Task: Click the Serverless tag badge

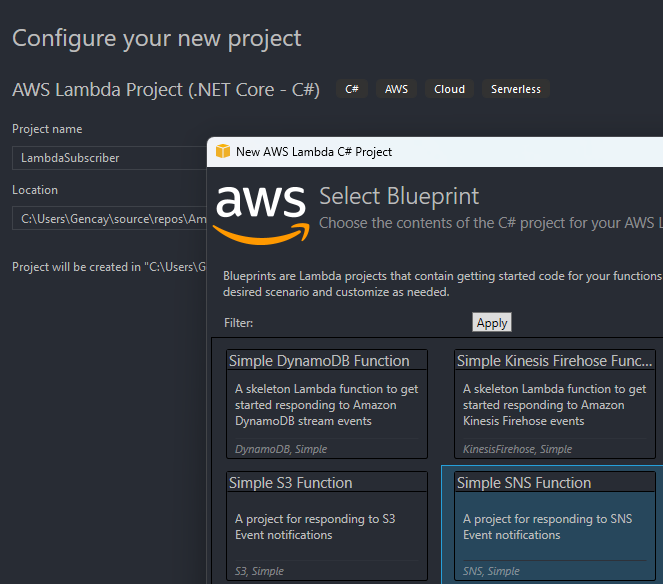Action: pos(515,89)
